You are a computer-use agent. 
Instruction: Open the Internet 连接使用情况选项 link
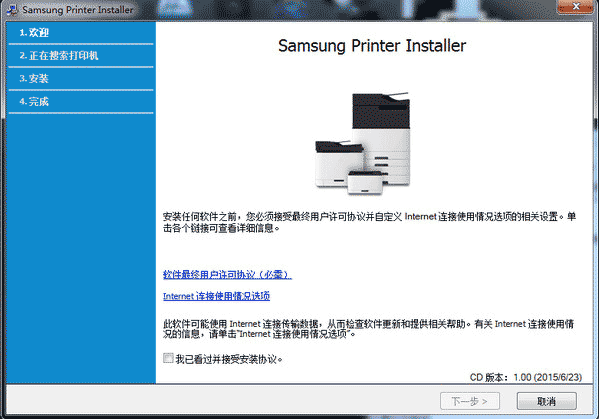coord(216,296)
